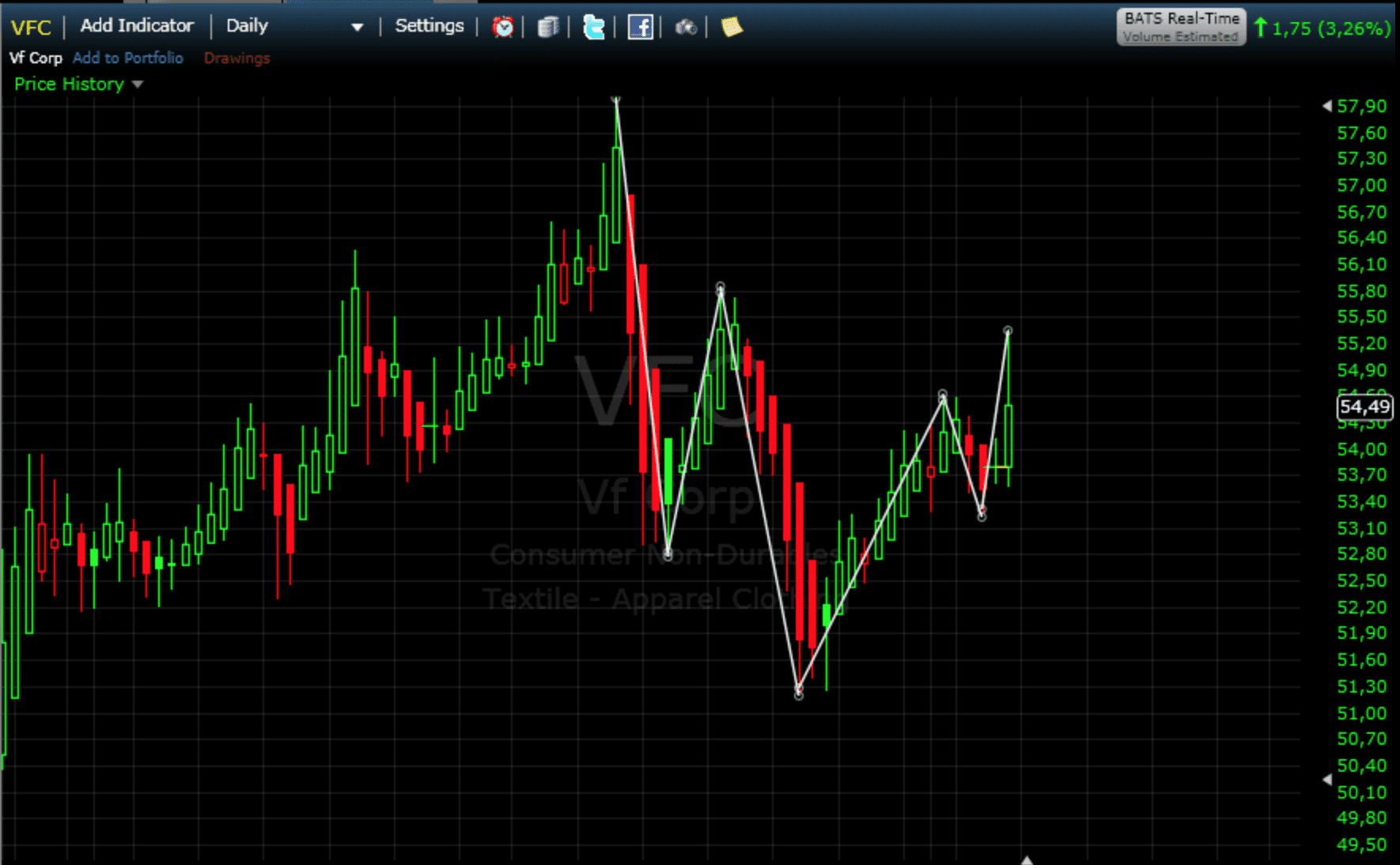Click the 52,80 price axis label

[x=1361, y=553]
